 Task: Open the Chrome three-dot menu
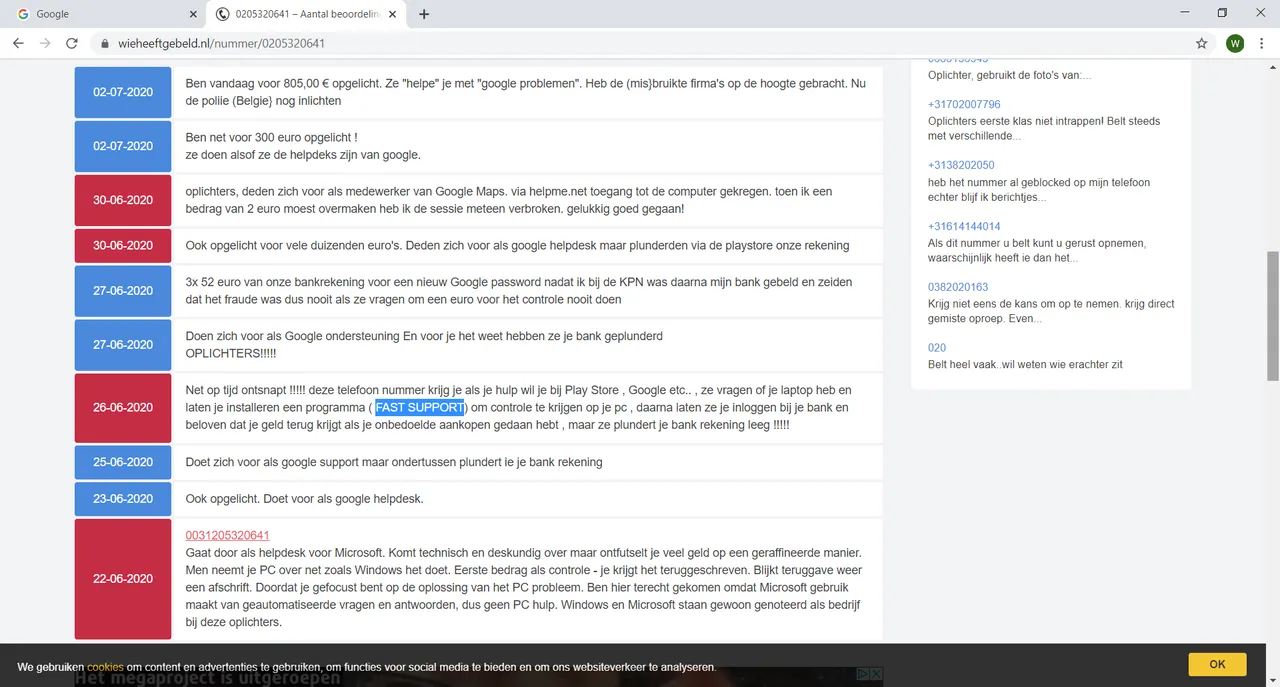point(1262,43)
